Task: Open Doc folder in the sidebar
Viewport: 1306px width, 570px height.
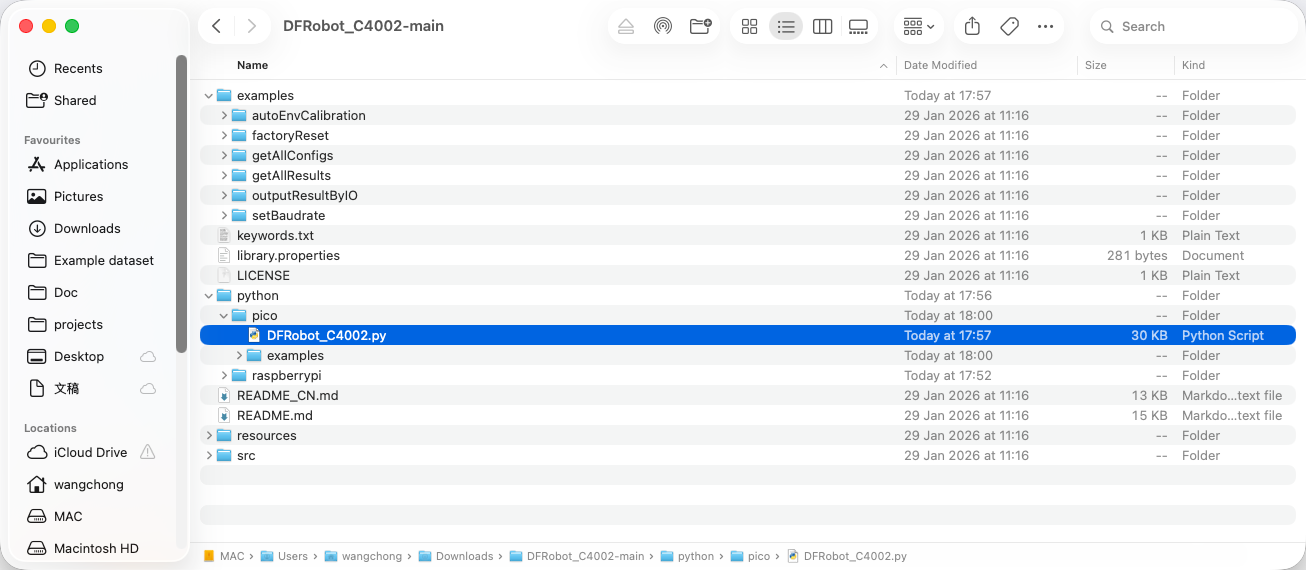Action: coord(66,292)
